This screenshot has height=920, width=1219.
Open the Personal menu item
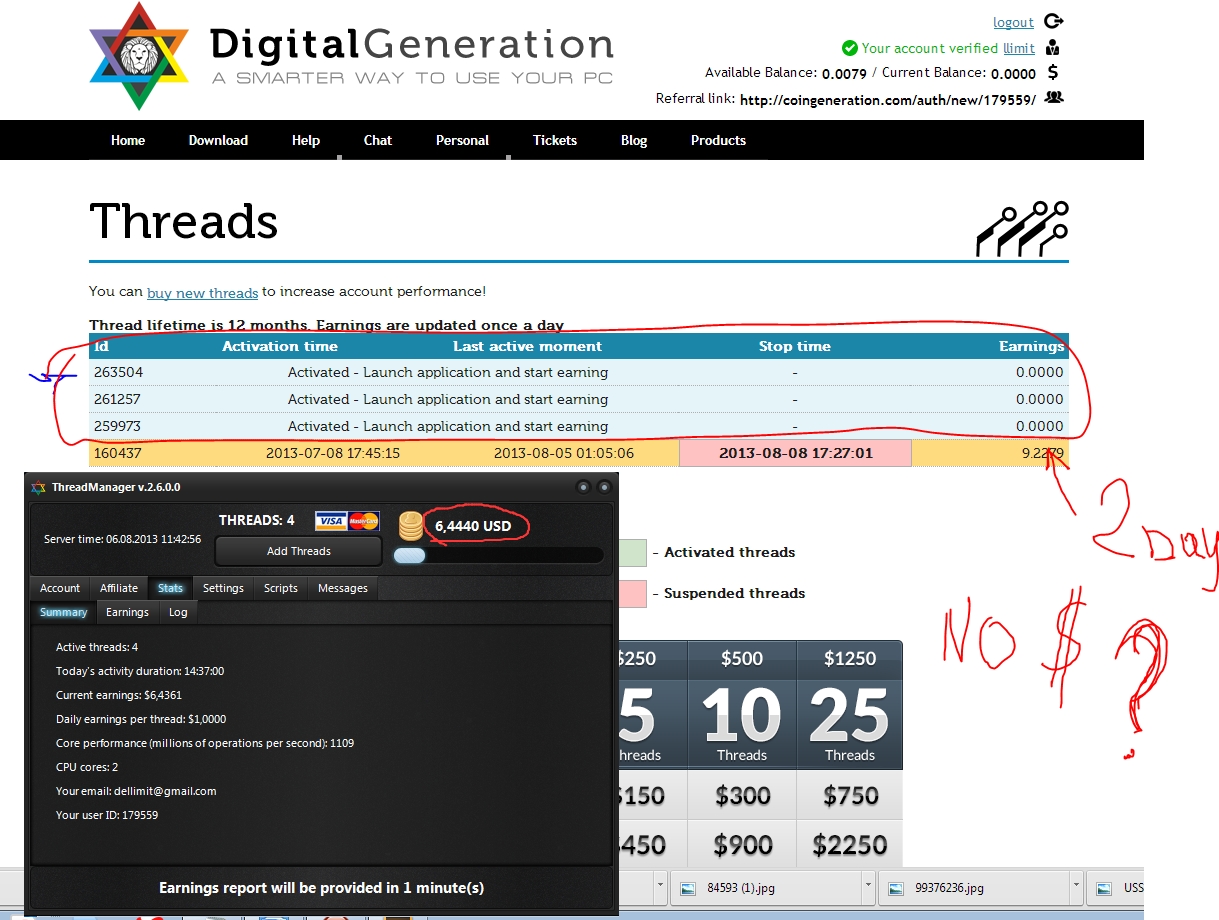[x=462, y=140]
